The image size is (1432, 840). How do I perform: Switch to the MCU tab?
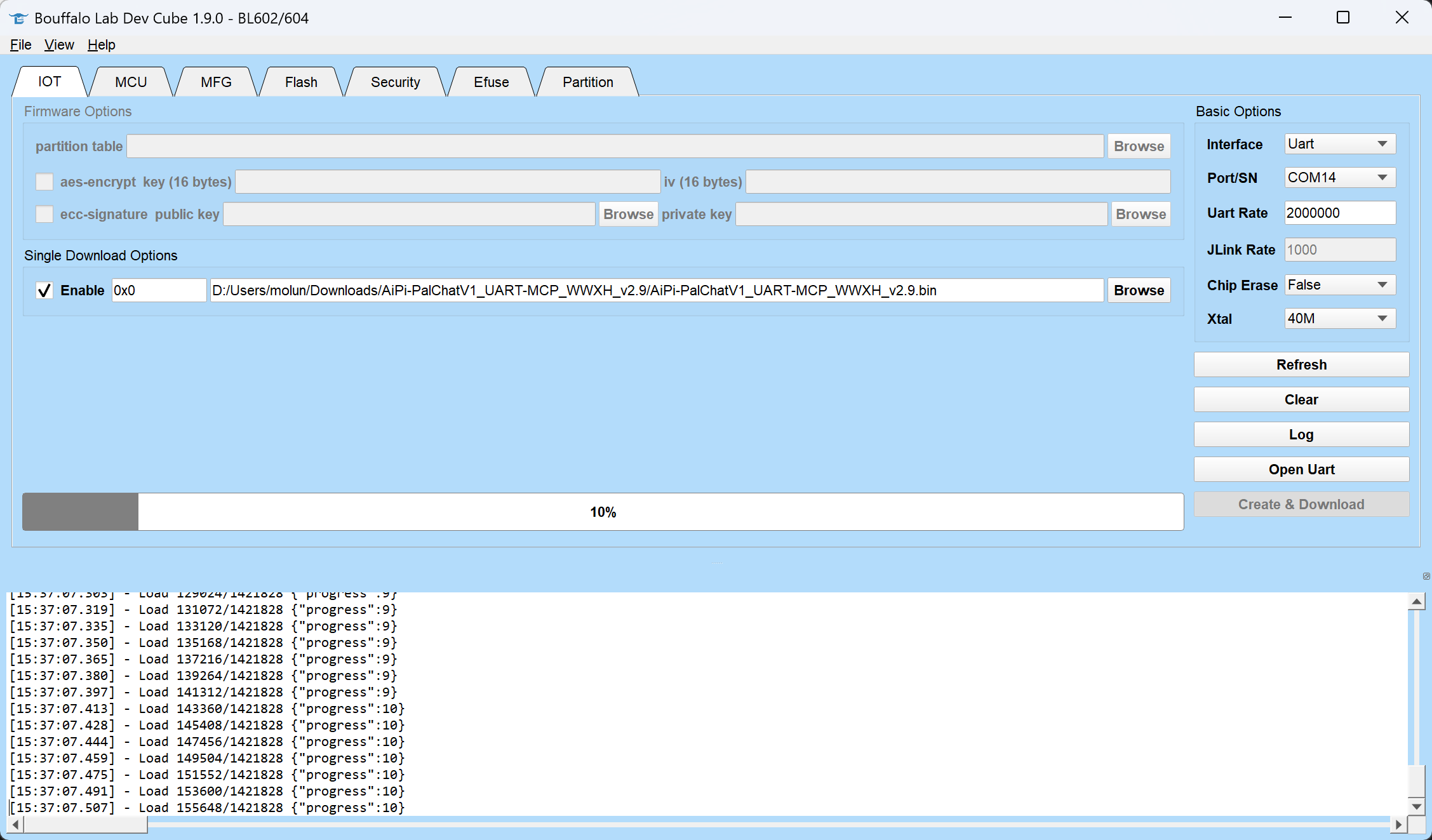pos(131,82)
